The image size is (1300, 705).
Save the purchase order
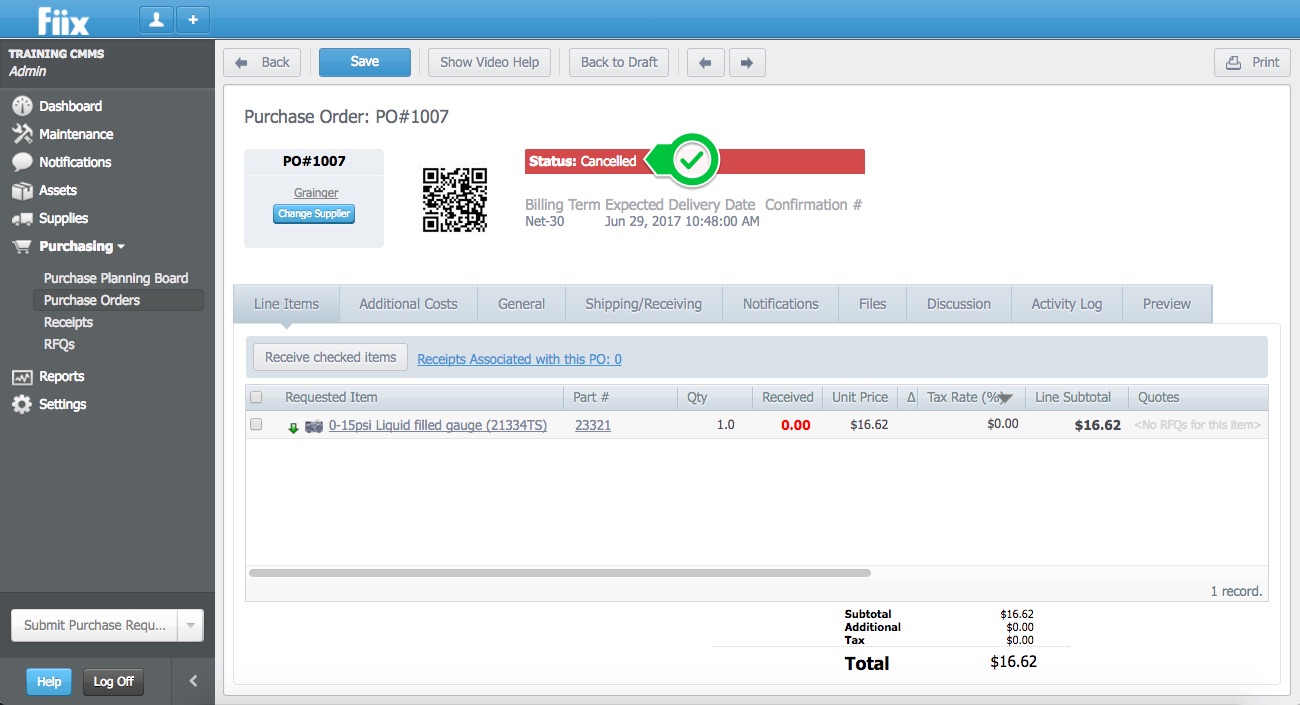click(x=365, y=62)
